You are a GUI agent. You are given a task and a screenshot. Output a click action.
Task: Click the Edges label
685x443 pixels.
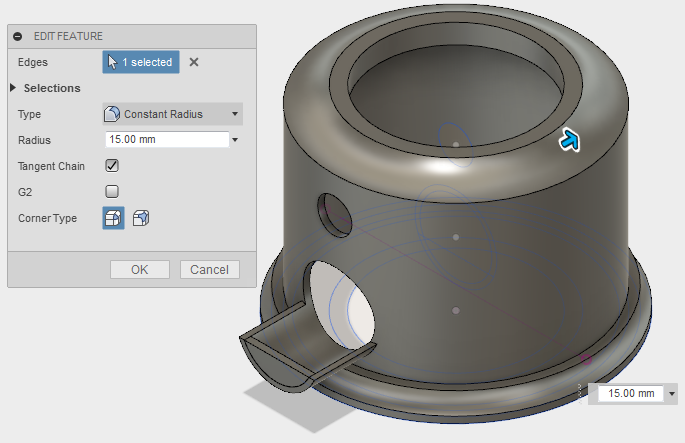(x=33, y=62)
